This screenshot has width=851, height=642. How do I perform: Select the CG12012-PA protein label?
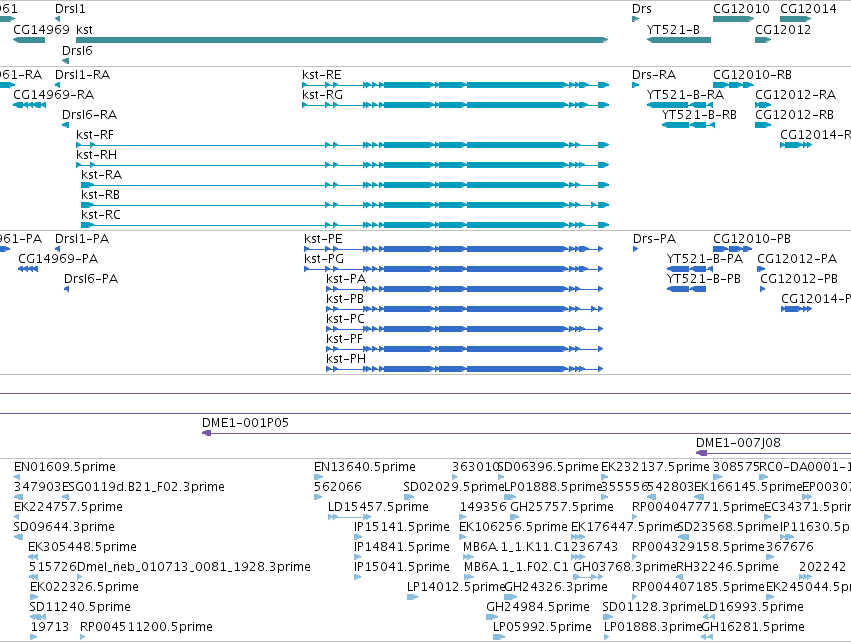click(797, 259)
